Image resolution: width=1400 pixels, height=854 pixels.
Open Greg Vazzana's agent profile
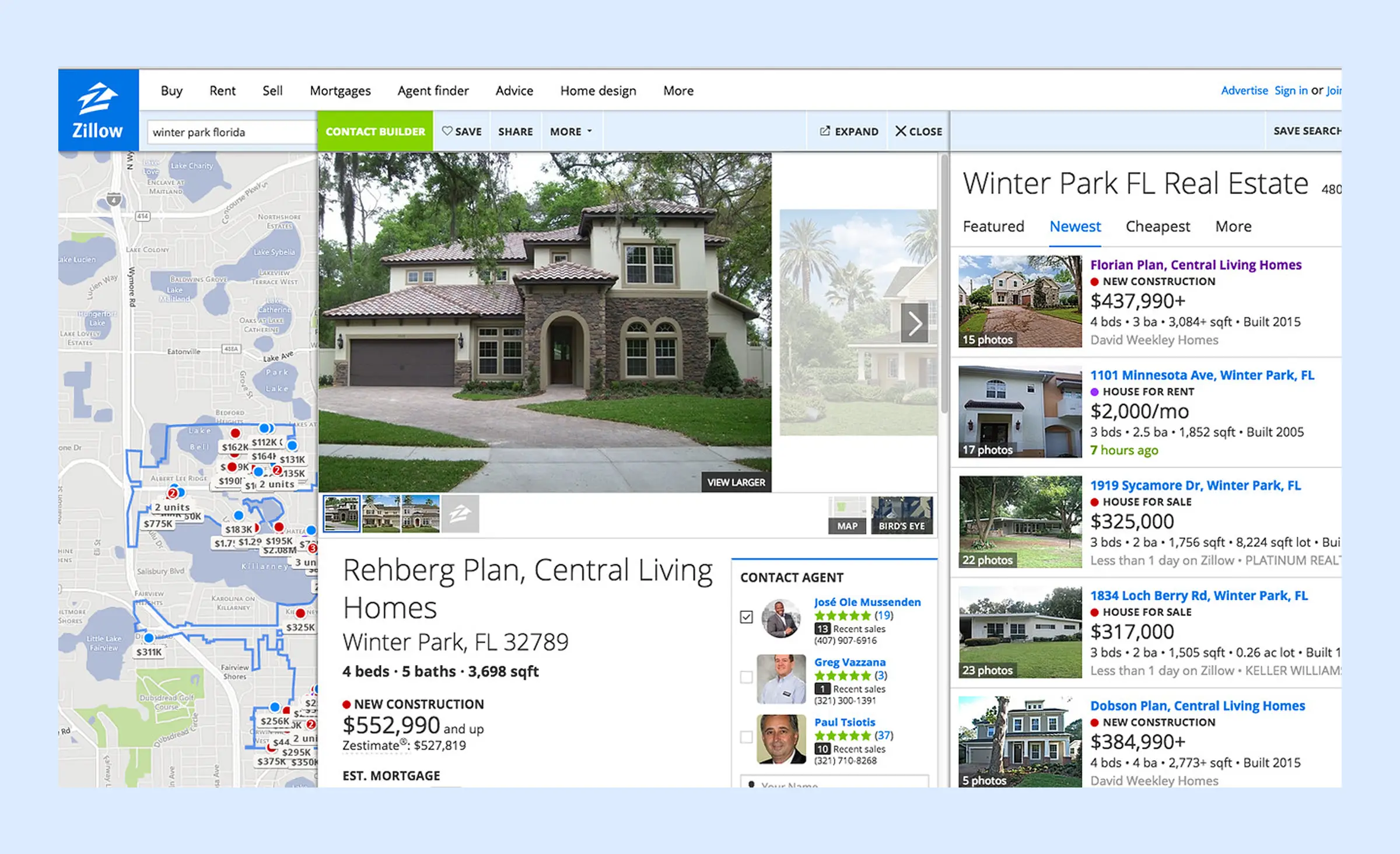point(850,662)
